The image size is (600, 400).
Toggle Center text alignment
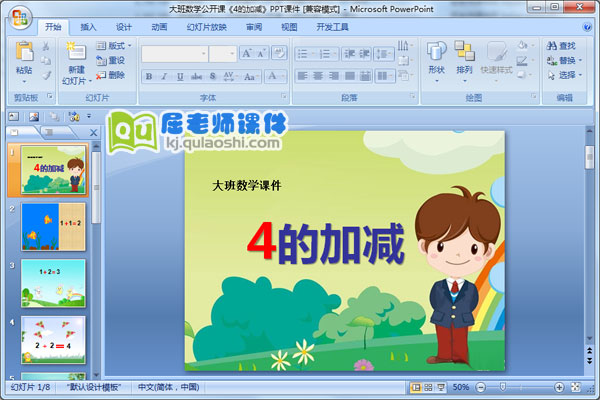pyautogui.click(x=318, y=76)
